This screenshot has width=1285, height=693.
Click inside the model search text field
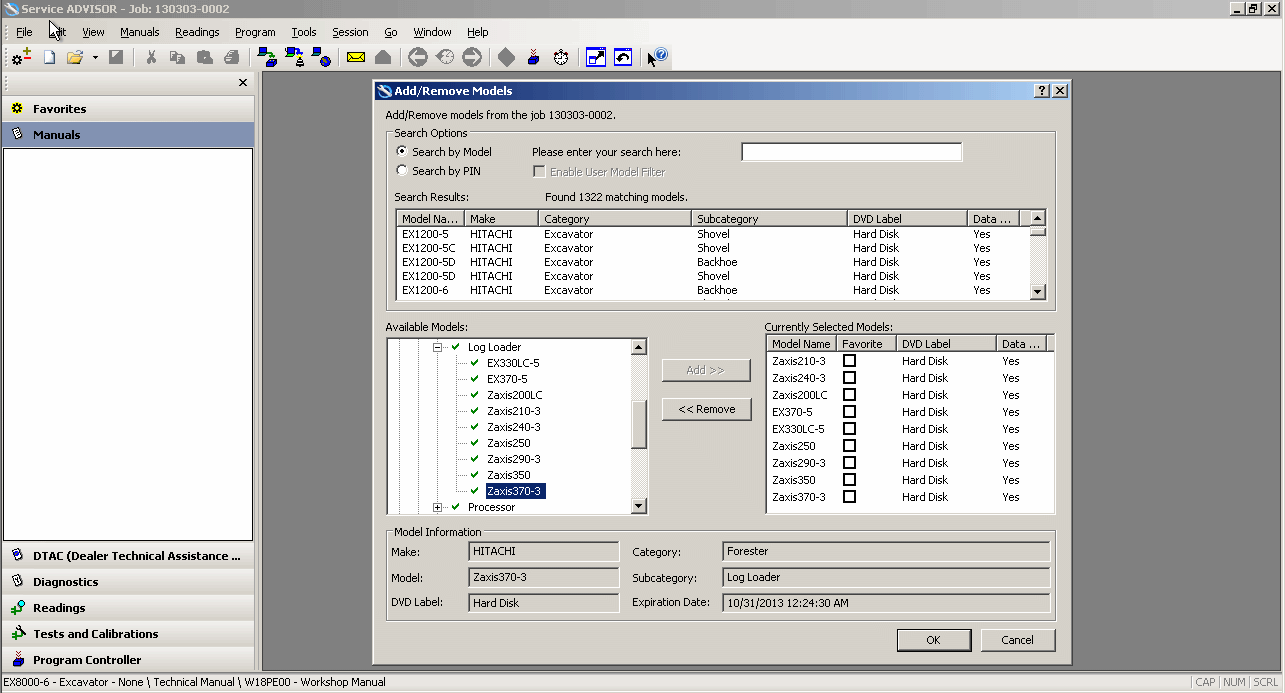pyautogui.click(x=851, y=151)
